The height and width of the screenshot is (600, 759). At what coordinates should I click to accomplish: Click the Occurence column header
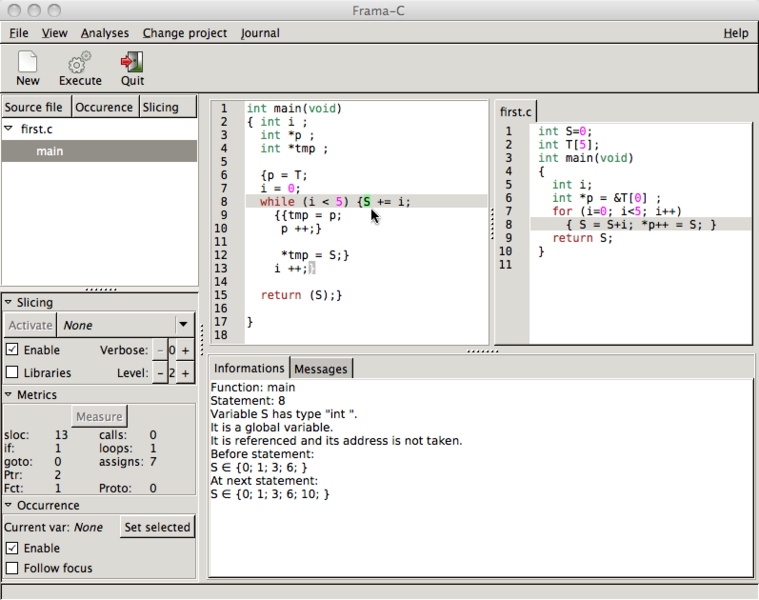pyautogui.click(x=106, y=107)
